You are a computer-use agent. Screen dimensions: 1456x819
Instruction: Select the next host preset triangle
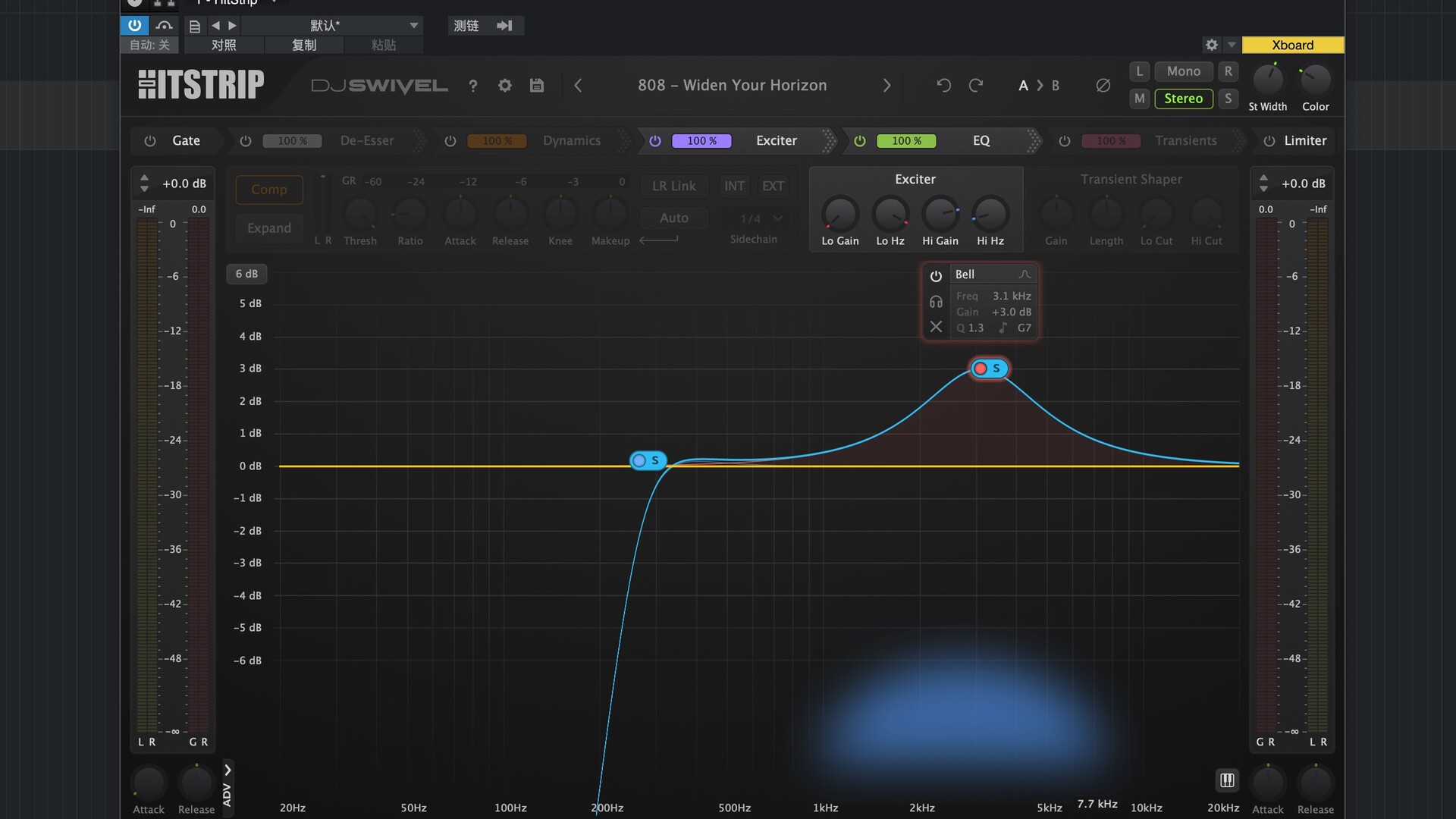[x=233, y=26]
